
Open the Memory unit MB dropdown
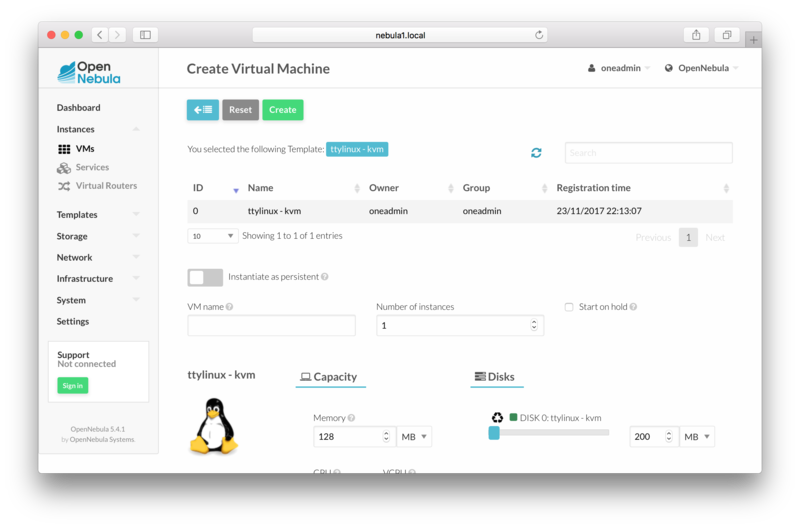(x=414, y=437)
